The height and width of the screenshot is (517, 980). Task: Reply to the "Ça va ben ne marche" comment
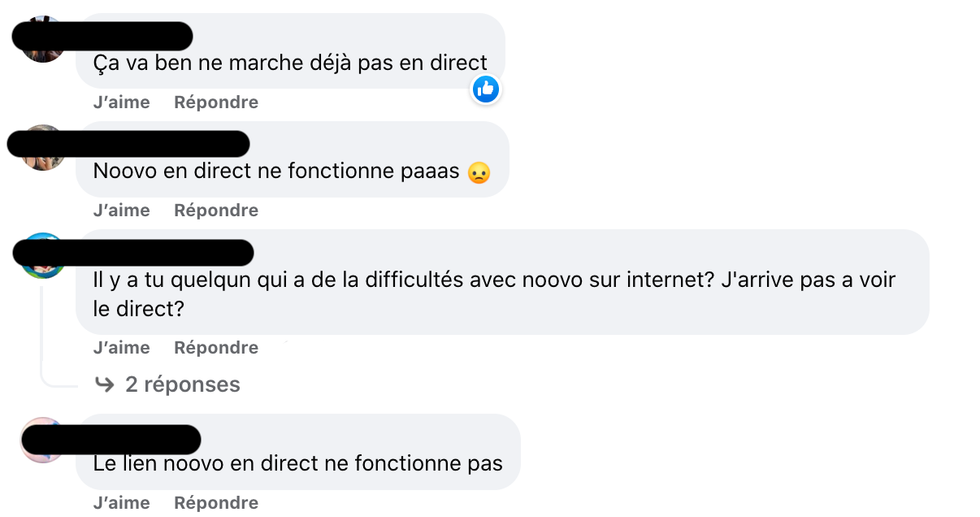coord(216,102)
